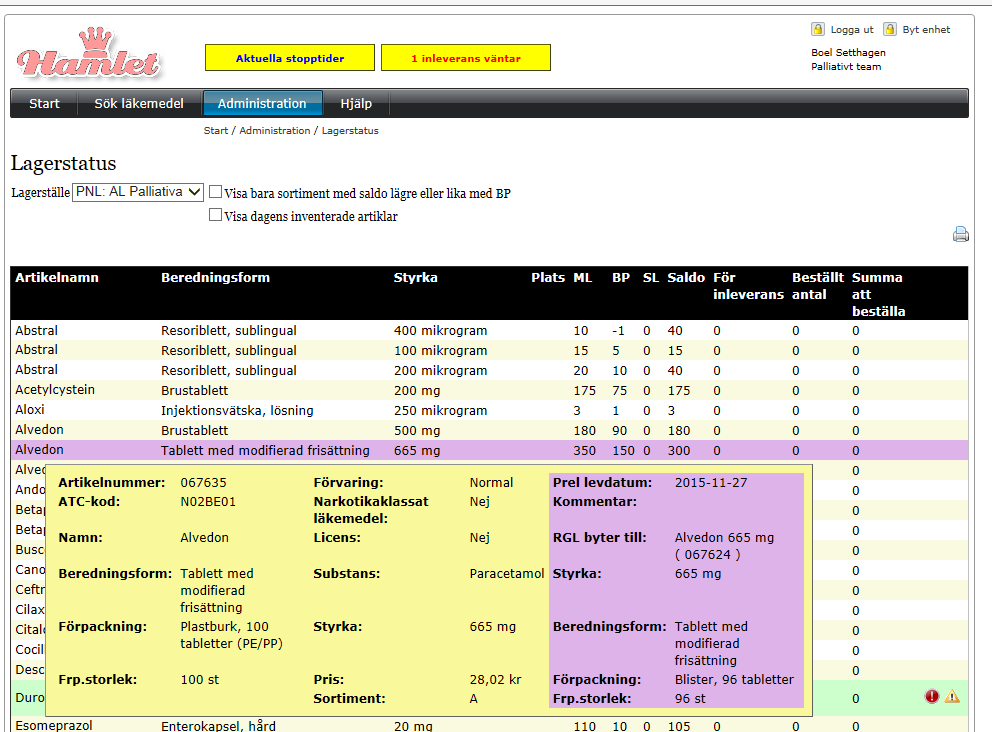The image size is (992, 732).
Task: Click the Acetylcystein article name
Action: [x=55, y=390]
